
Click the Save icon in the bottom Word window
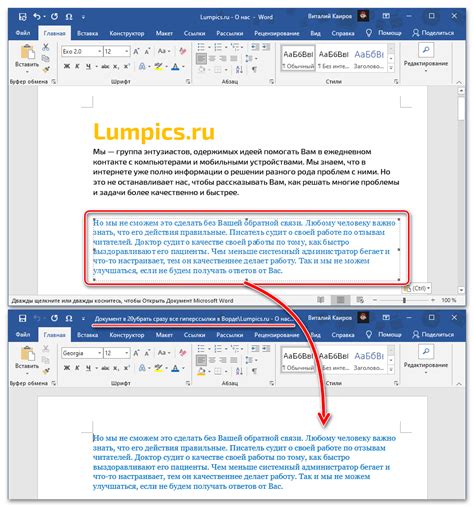pyautogui.click(x=23, y=318)
